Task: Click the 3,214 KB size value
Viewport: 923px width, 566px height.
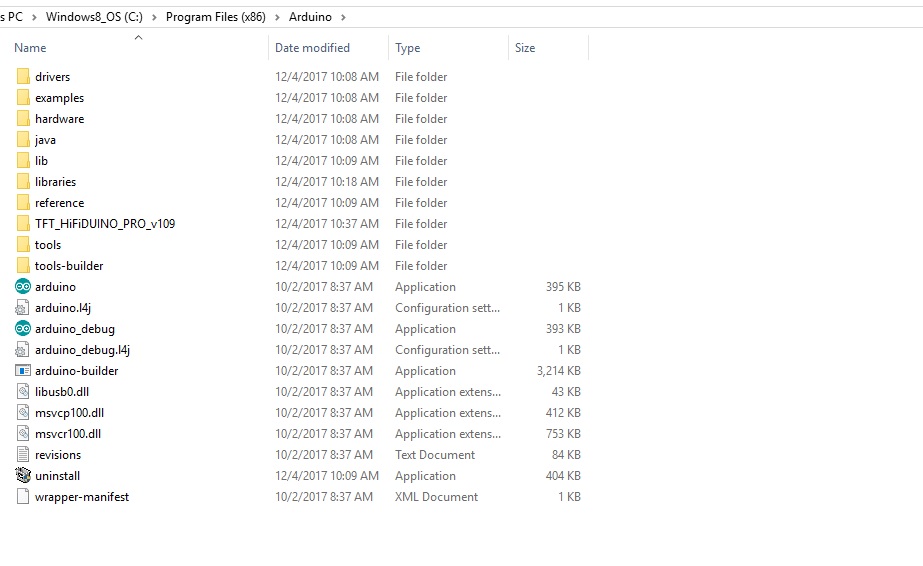Action: (559, 371)
